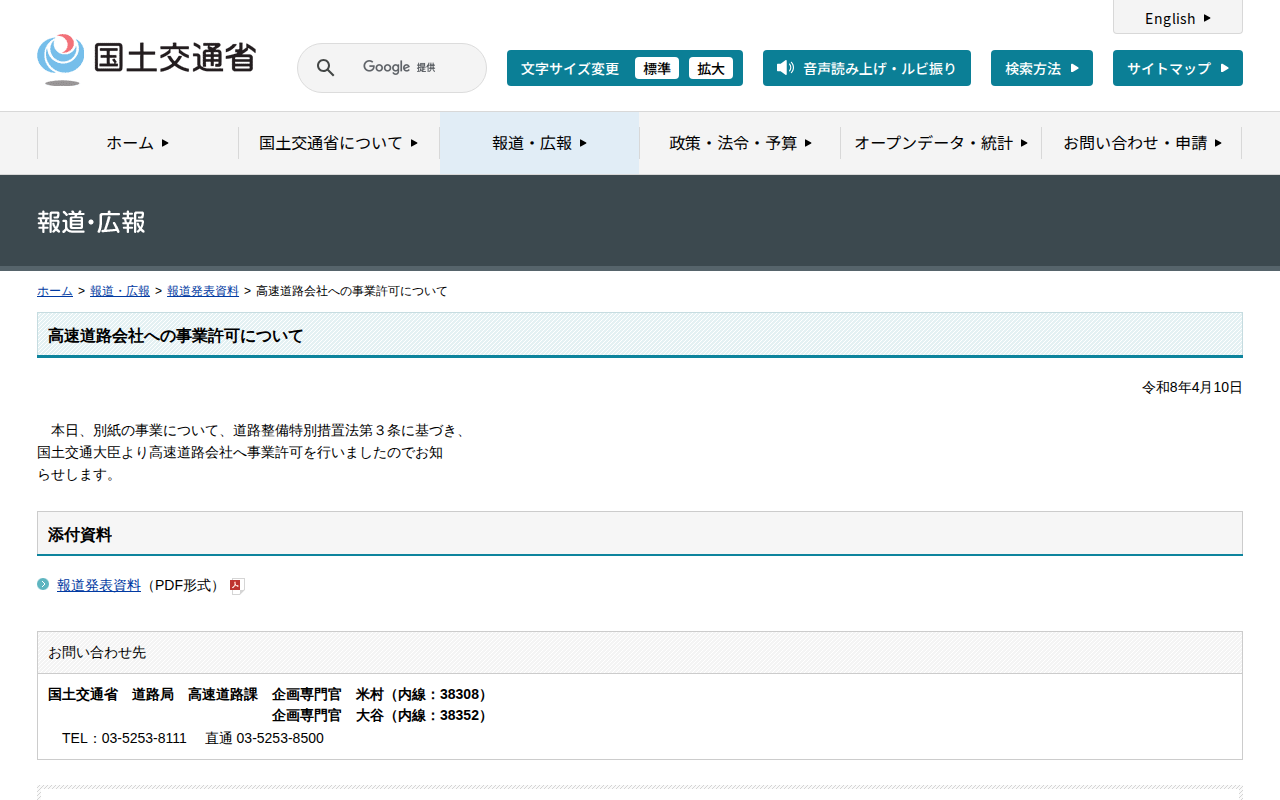Screen dimensions: 1280x800
Task: Switch language to English
Action: (x=1178, y=18)
